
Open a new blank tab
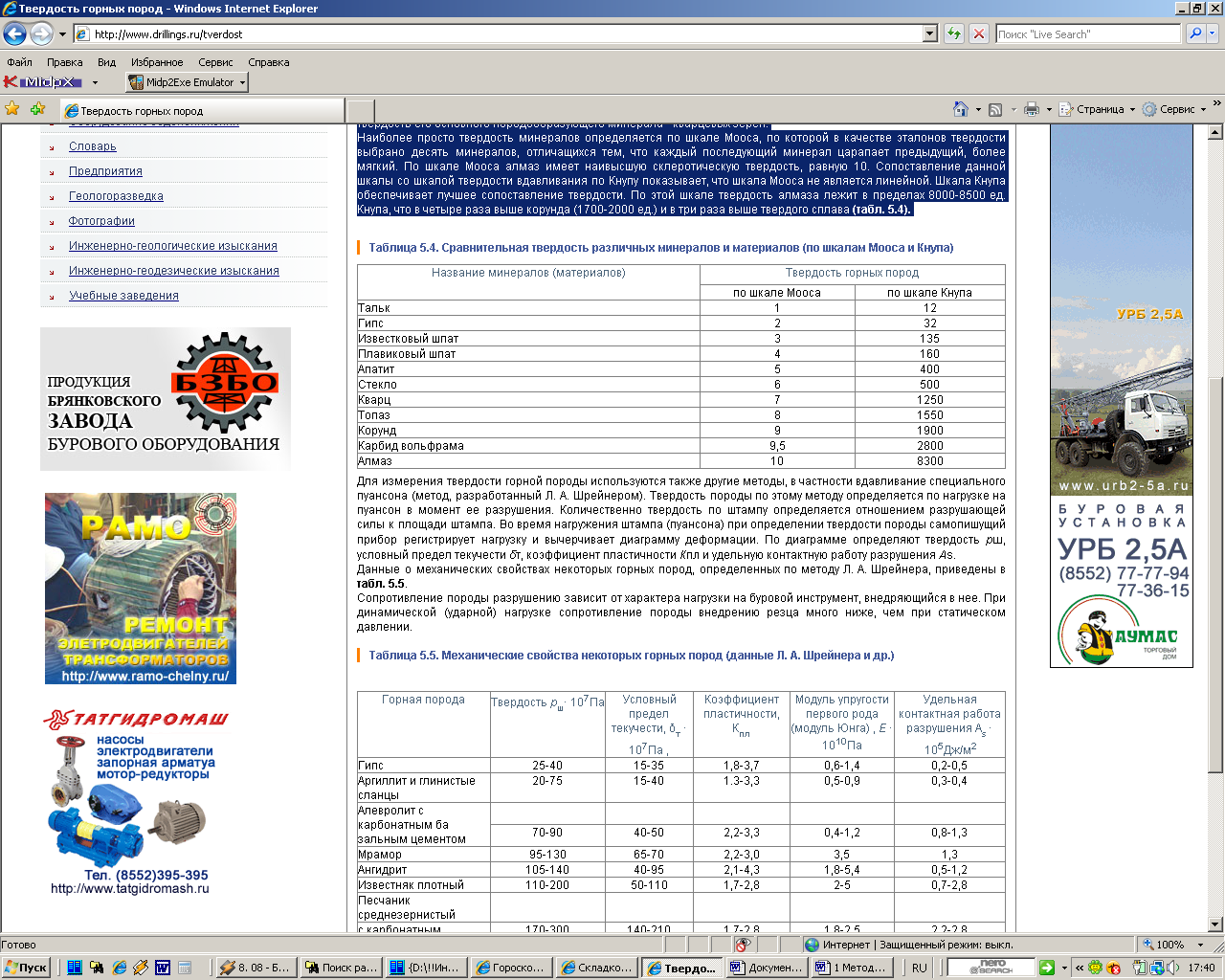[360, 110]
